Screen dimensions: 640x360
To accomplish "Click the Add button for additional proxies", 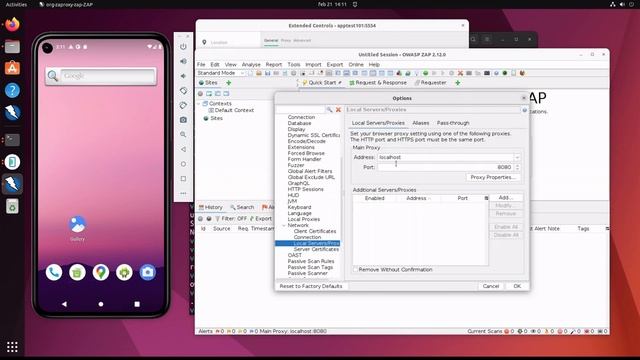I will (506, 198).
